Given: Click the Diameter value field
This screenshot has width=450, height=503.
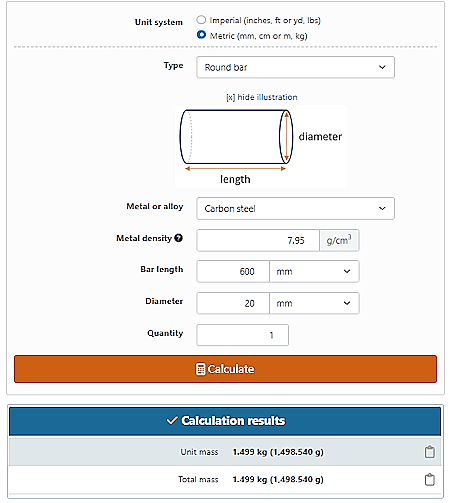Looking at the screenshot, I should tap(233, 303).
